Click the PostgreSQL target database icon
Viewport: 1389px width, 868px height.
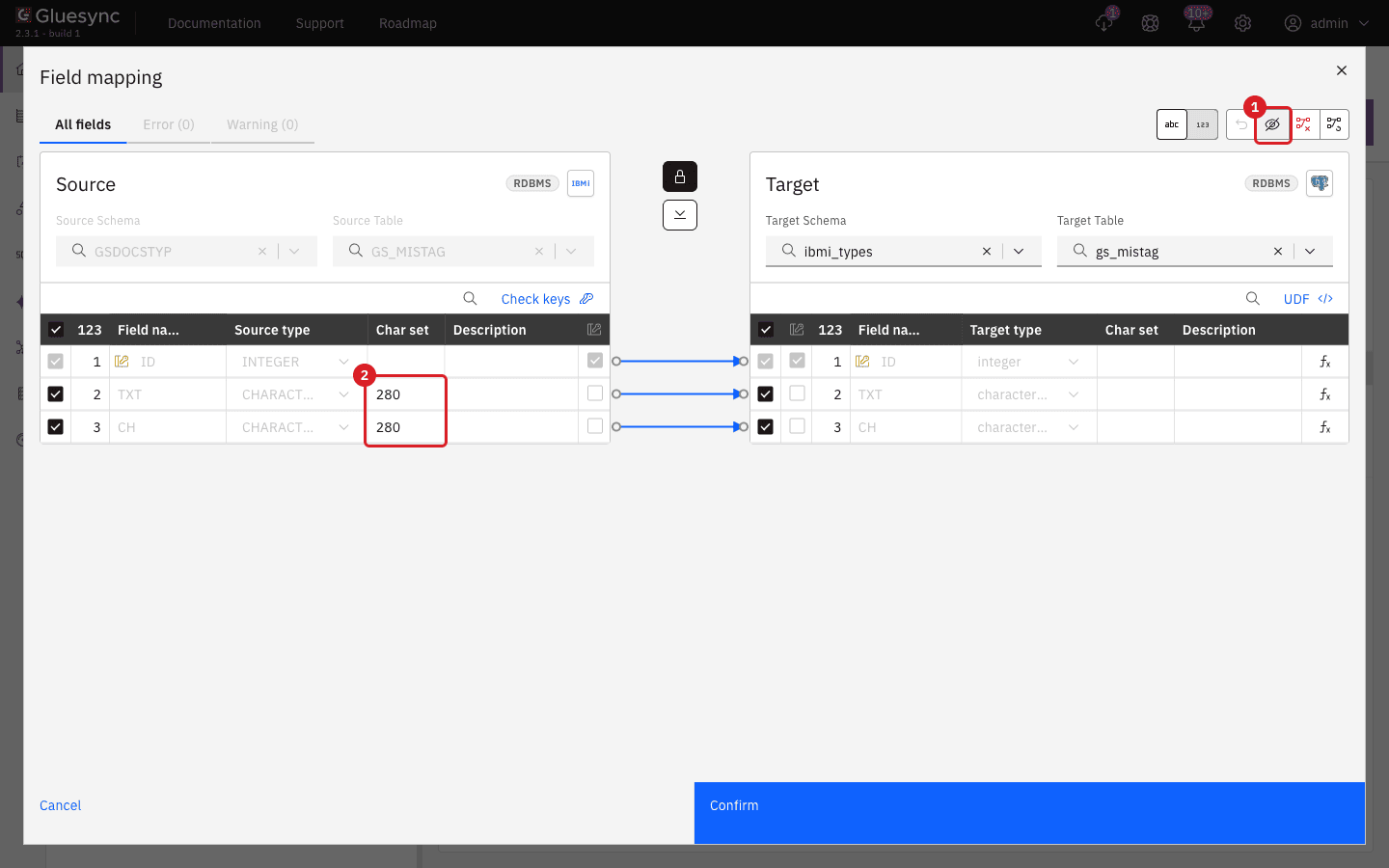click(x=1320, y=183)
